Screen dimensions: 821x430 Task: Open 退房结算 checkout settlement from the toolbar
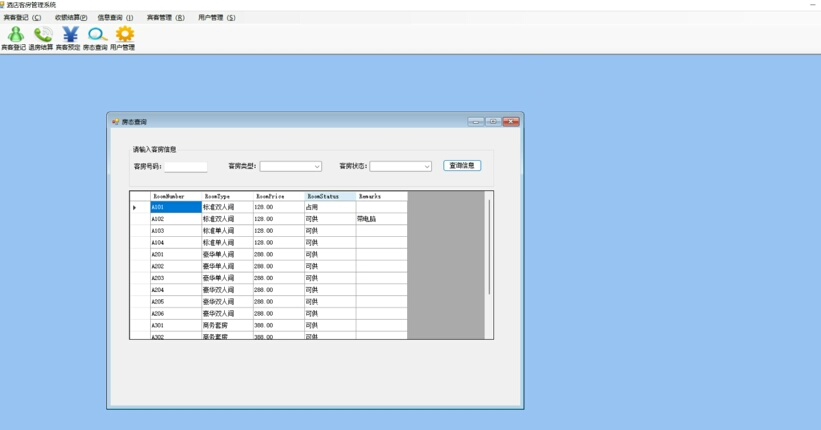tap(41, 38)
